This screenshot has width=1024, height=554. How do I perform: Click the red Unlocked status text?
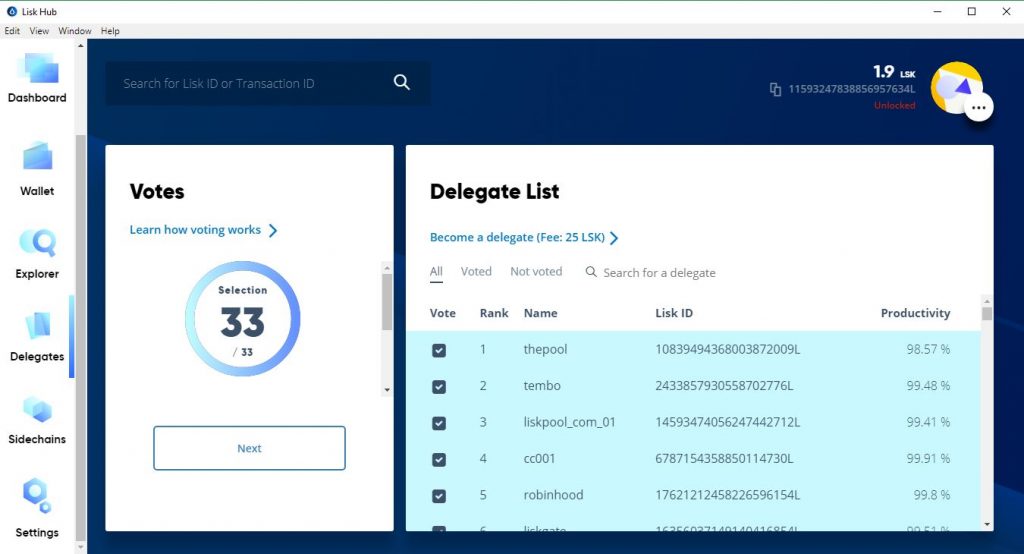pyautogui.click(x=895, y=105)
